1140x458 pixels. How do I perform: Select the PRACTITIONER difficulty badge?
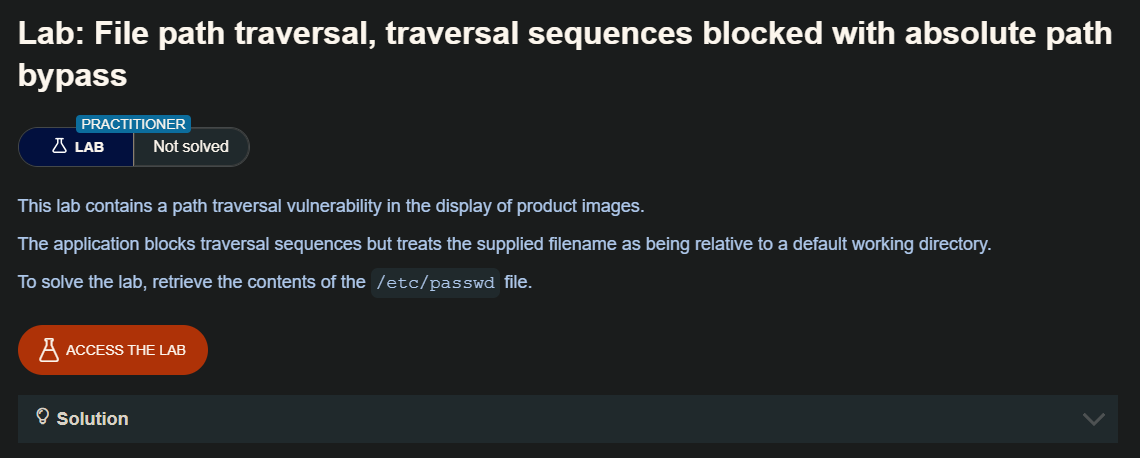coord(133,124)
